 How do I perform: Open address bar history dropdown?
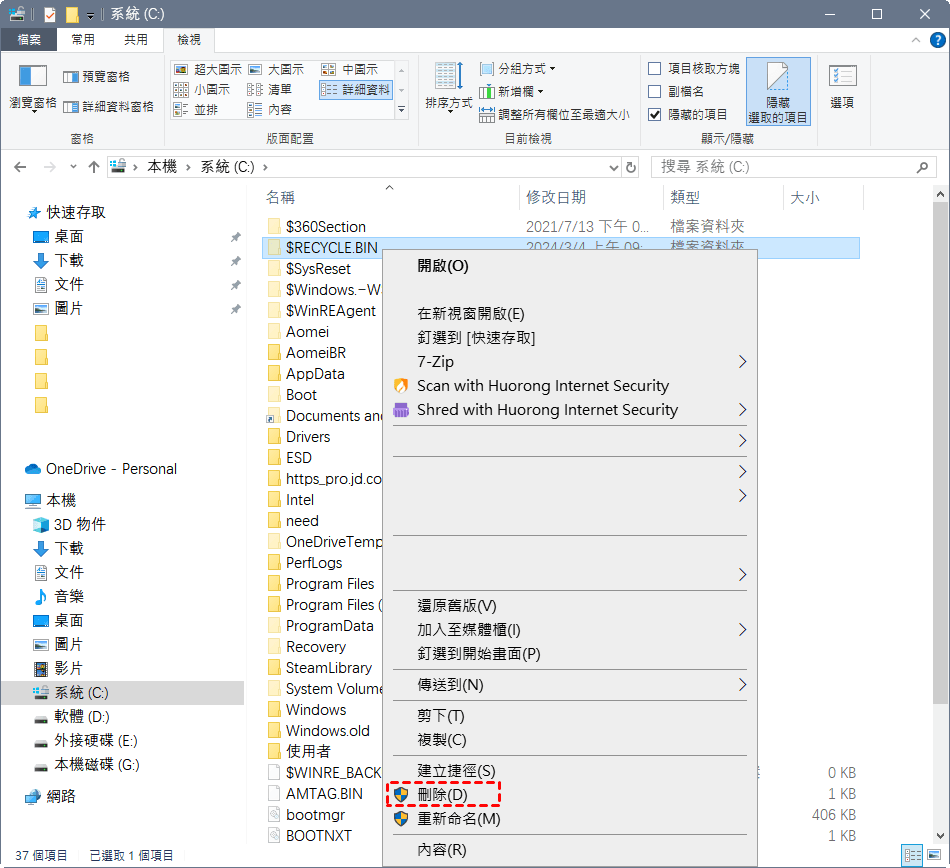614,167
